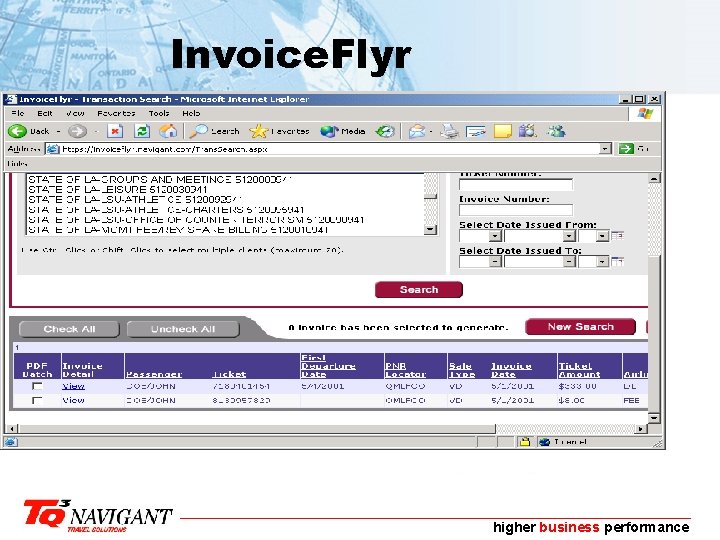The image size is (720, 540).
Task: Open last Date Issued To dropdown
Action: [602, 262]
